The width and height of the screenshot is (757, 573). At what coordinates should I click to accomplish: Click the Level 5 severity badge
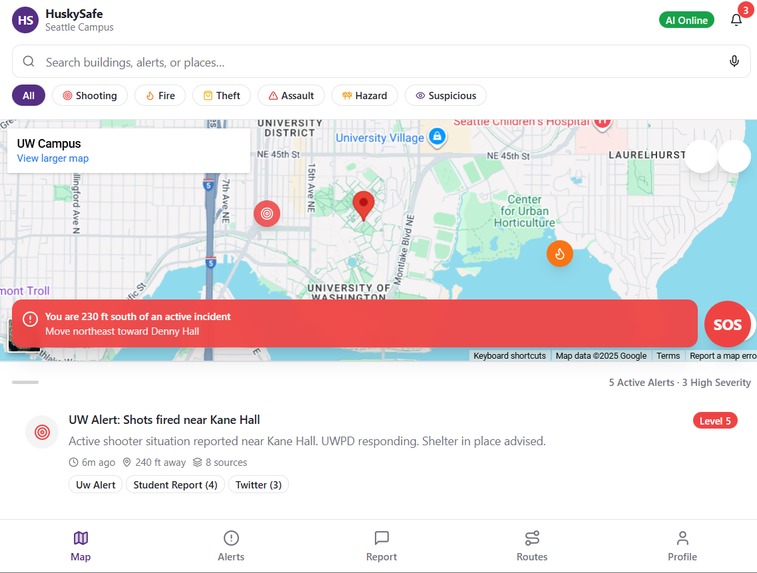point(715,421)
